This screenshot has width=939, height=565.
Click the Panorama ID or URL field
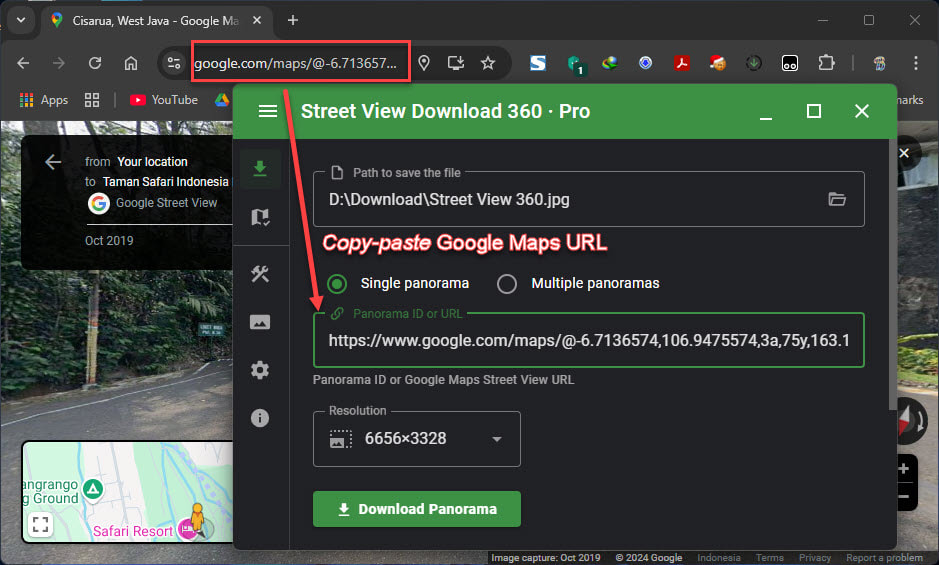click(589, 340)
